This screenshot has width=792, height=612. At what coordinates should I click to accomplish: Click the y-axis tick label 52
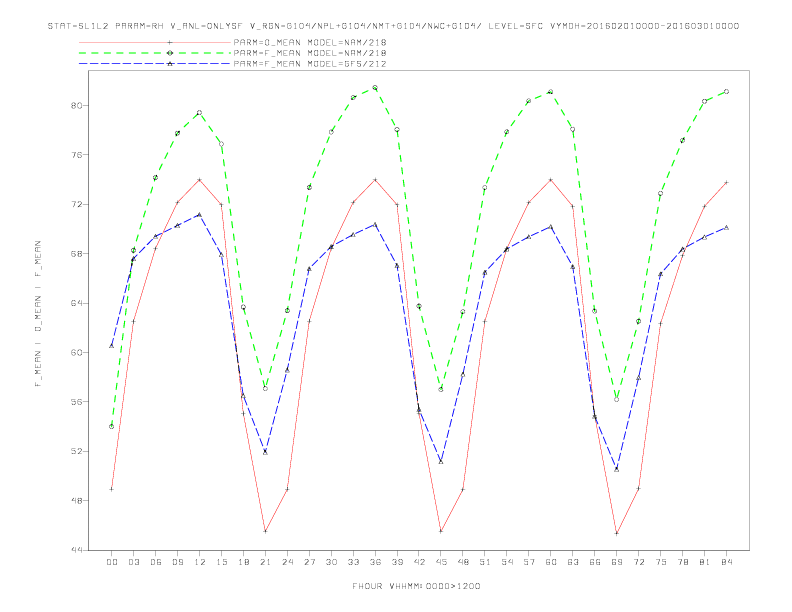point(78,451)
